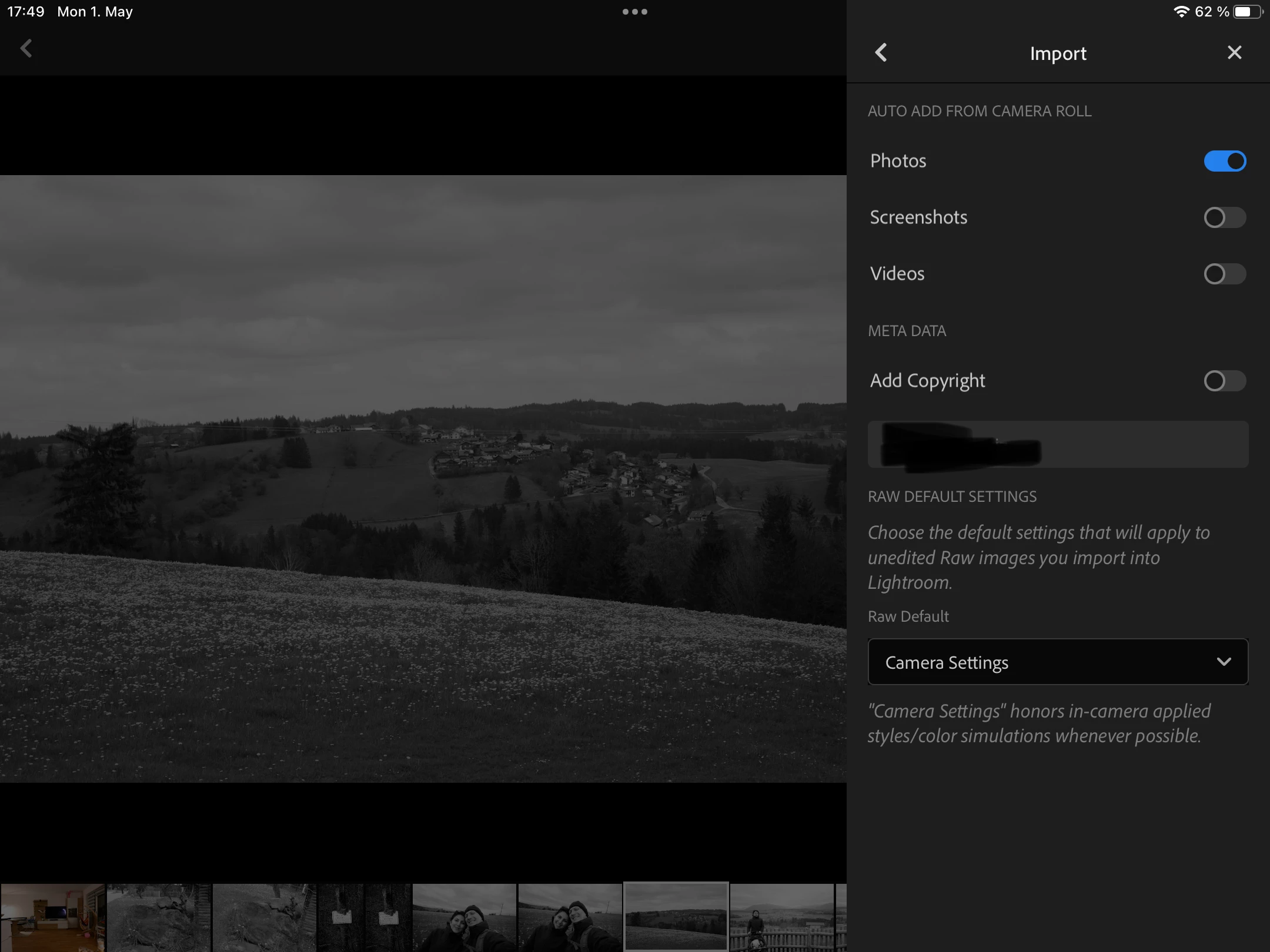1270x952 pixels.
Task: Tap the back arrow above the photo
Action: tap(26, 48)
